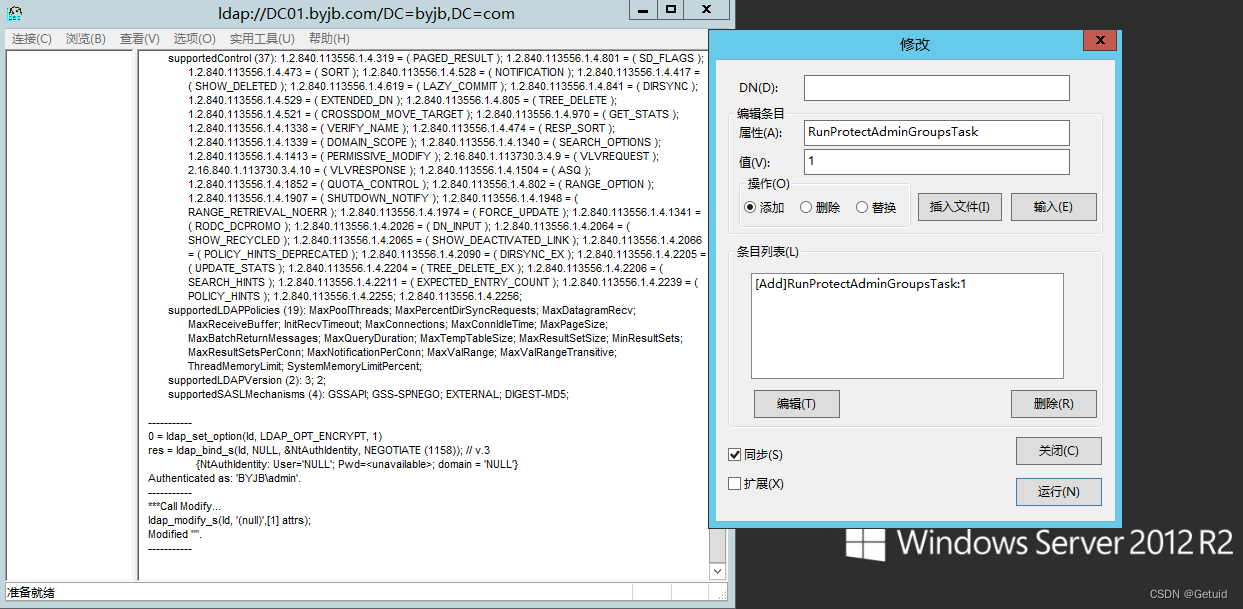The height and width of the screenshot is (609, 1243).
Task: Click the supportedControl (37) line
Action: click(x=435, y=59)
